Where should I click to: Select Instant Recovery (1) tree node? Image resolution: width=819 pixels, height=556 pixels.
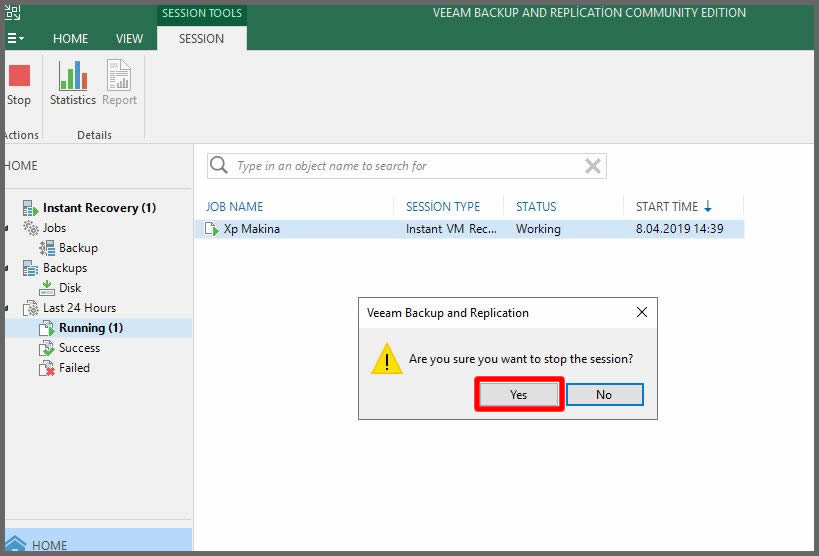[99, 208]
